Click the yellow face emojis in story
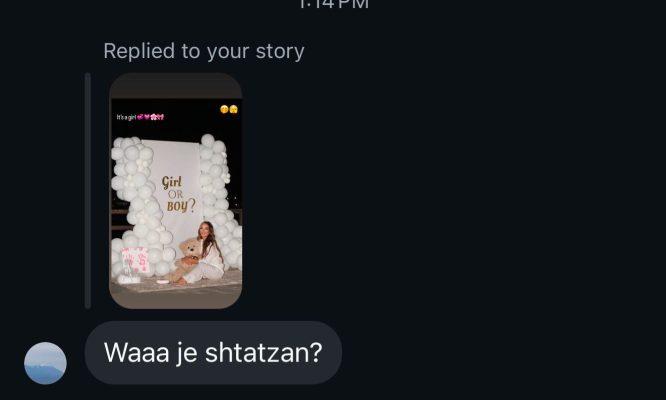This screenshot has width=666, height=400. point(229,110)
